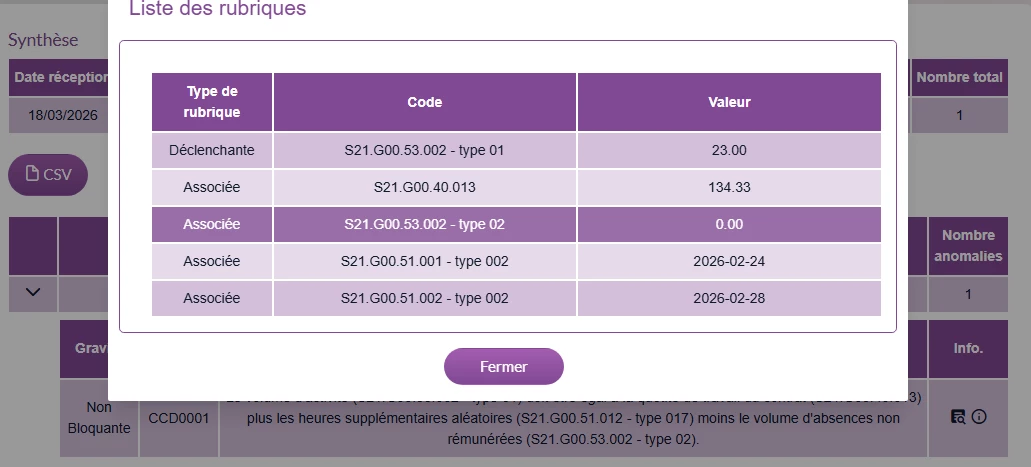Click the highlighted S21.G00.53.002 - type 02 row
Screen dimensions: 1031x467
424,224
